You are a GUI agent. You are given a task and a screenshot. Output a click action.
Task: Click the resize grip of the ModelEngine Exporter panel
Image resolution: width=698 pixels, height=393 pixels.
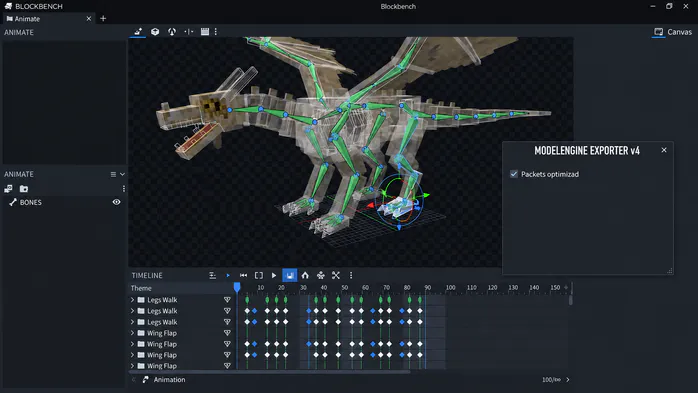coord(670,271)
